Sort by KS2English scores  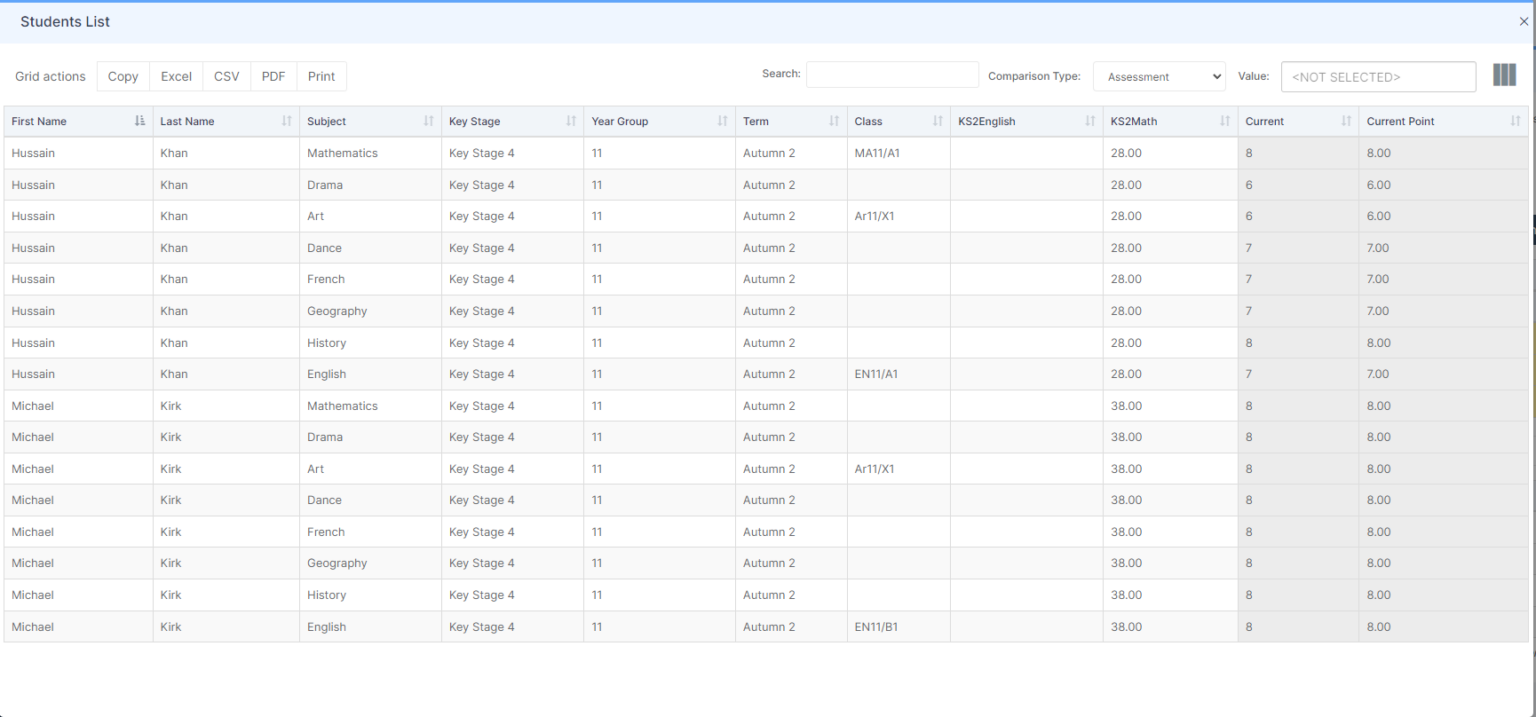click(1089, 121)
